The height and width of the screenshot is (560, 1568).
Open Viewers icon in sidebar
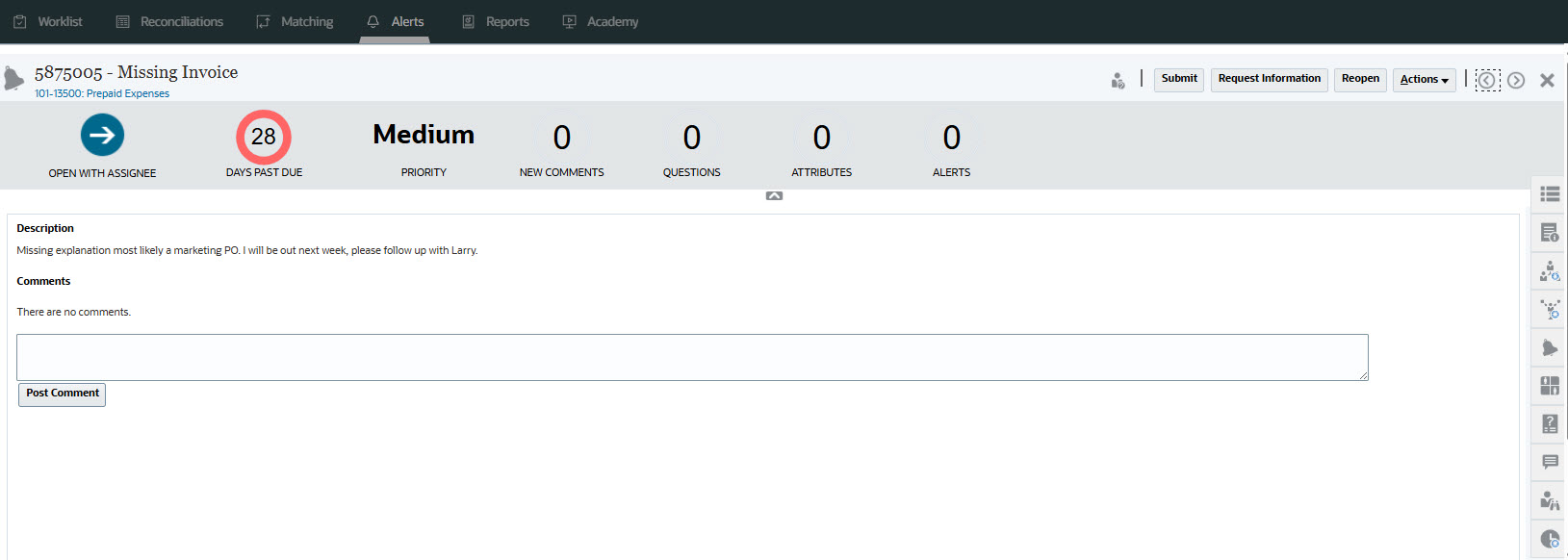1550,500
